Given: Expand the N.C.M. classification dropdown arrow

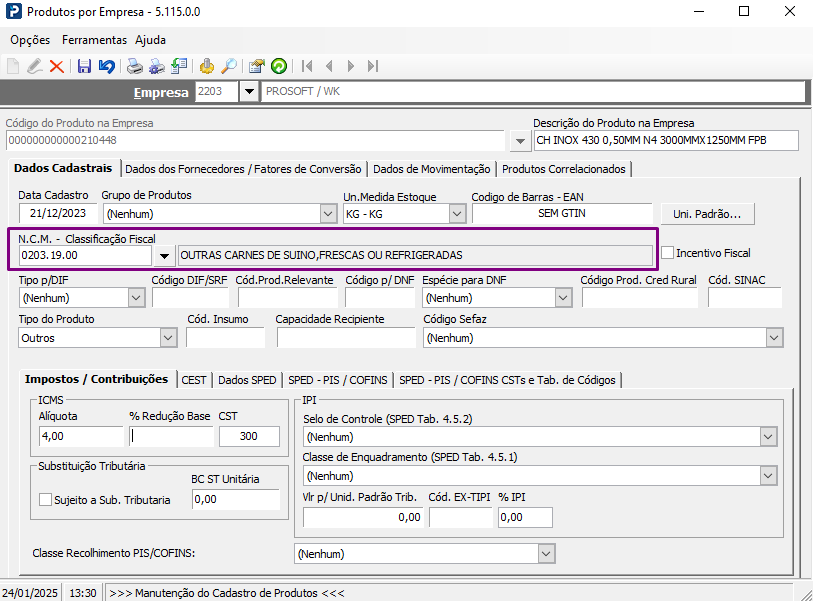Looking at the screenshot, I should click(164, 256).
